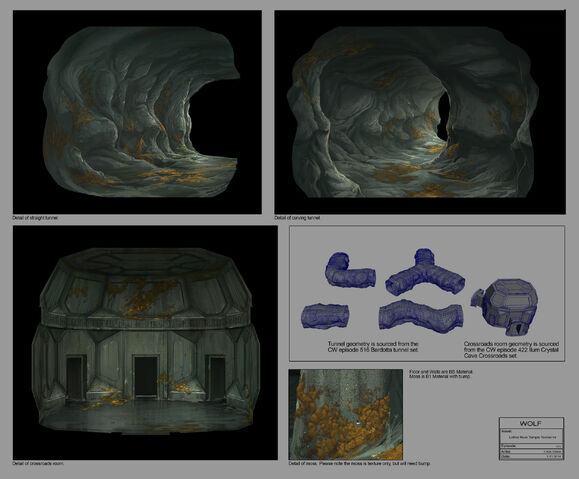Click the wavy S-curve tunnel wireframe model
The height and width of the screenshot is (479, 579).
421,316
